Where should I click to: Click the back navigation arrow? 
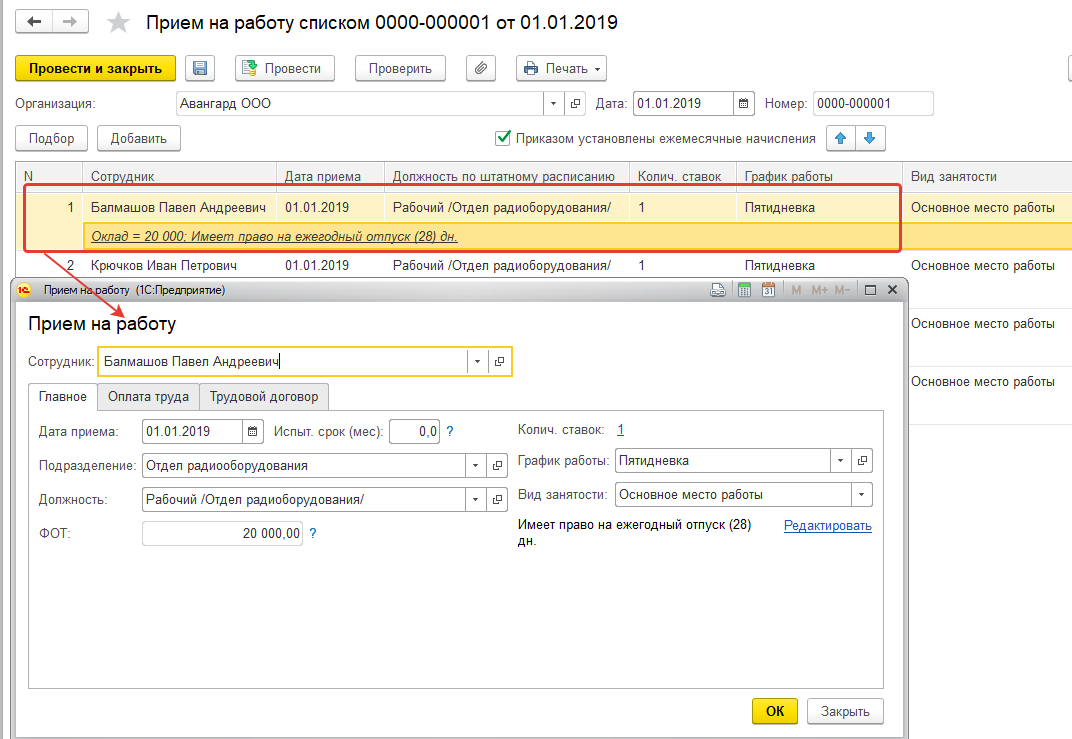click(34, 21)
